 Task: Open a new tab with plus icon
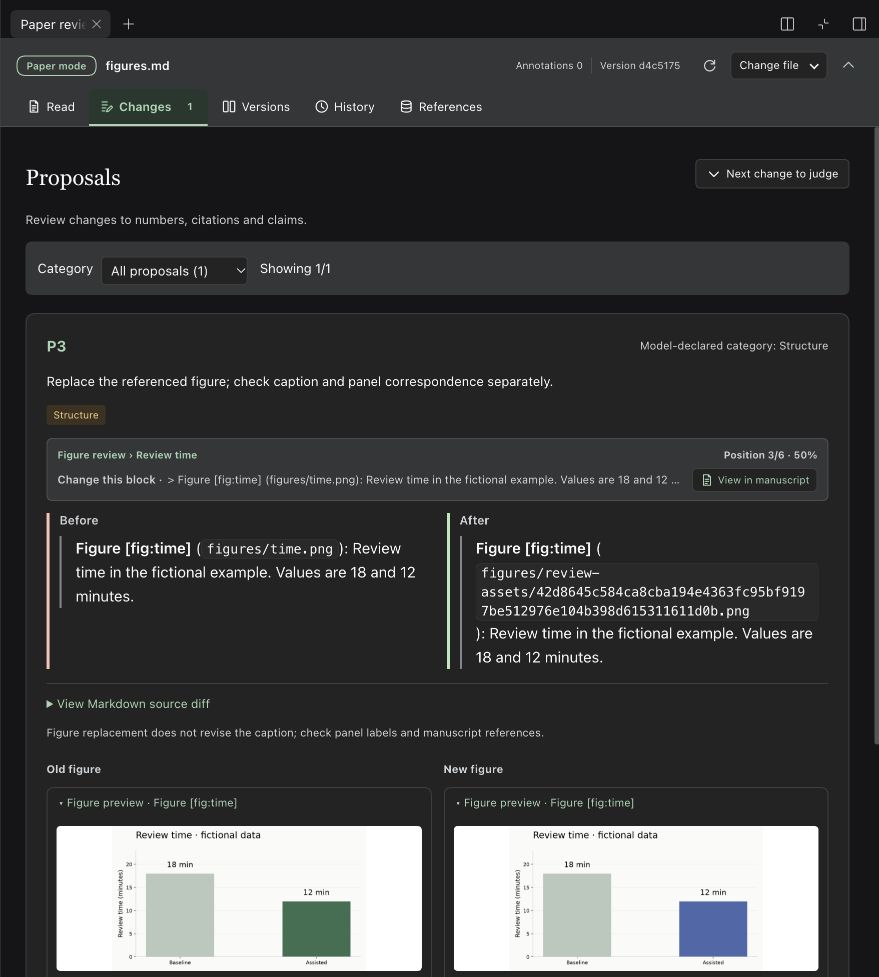[128, 24]
